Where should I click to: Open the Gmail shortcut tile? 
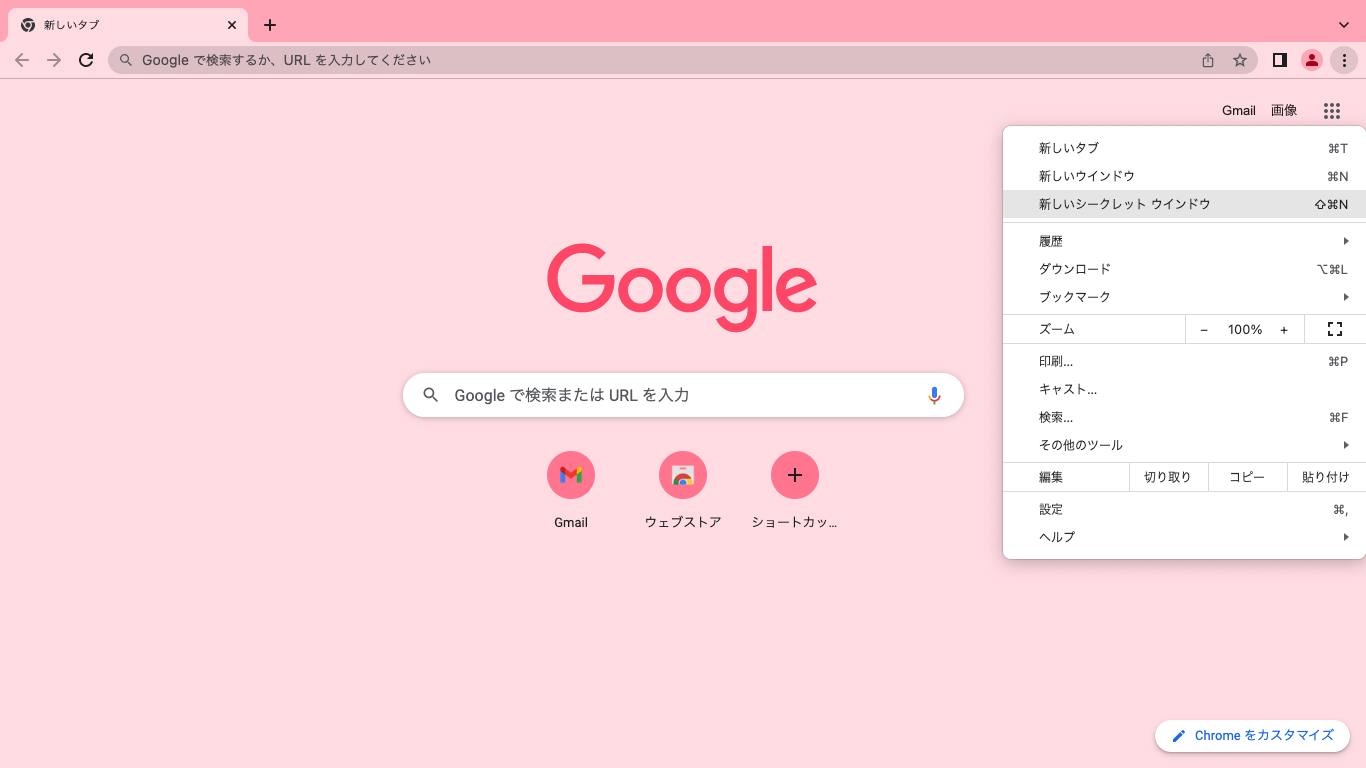click(571, 490)
